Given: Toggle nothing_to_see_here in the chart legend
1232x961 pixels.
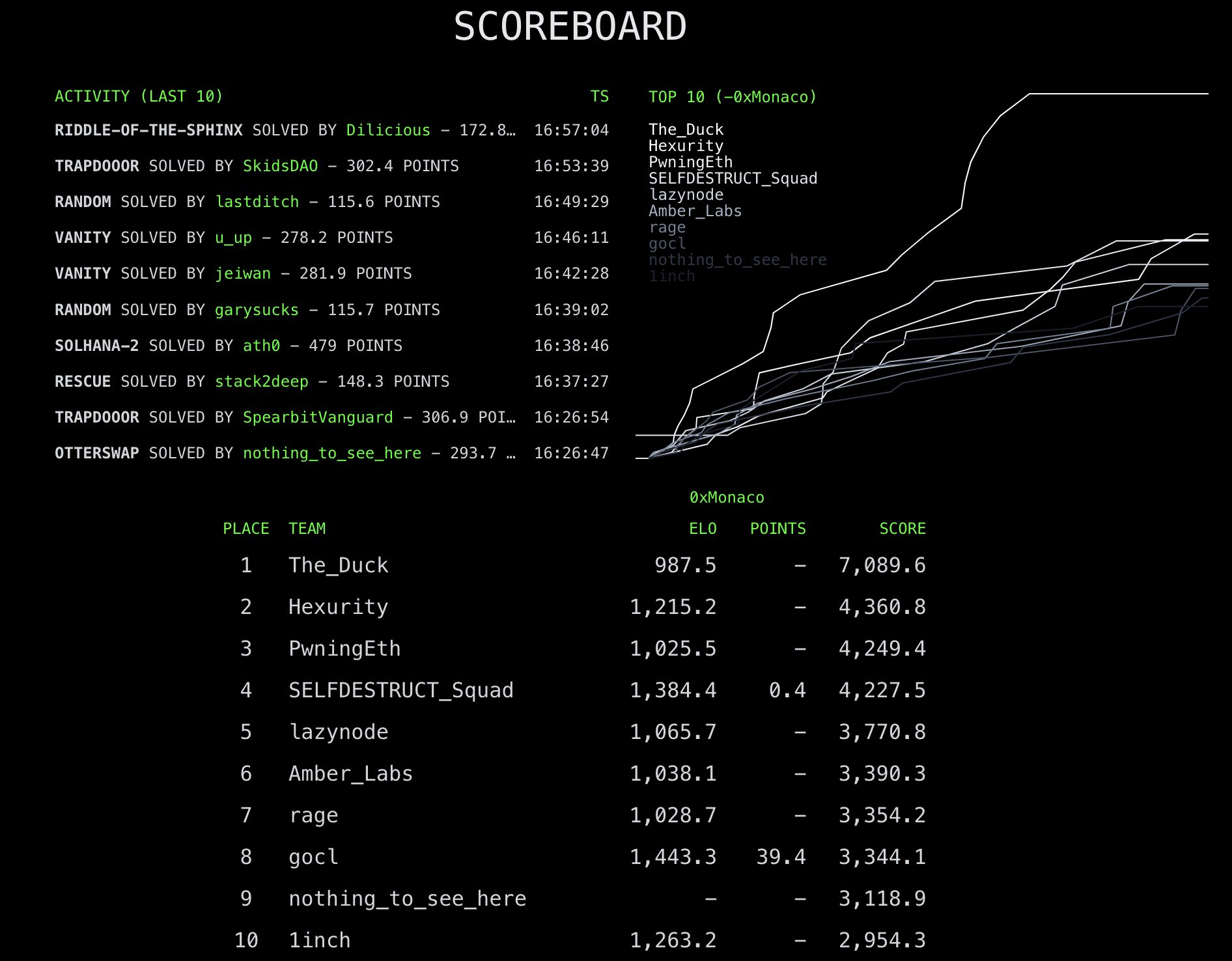Looking at the screenshot, I should pyautogui.click(x=738, y=259).
